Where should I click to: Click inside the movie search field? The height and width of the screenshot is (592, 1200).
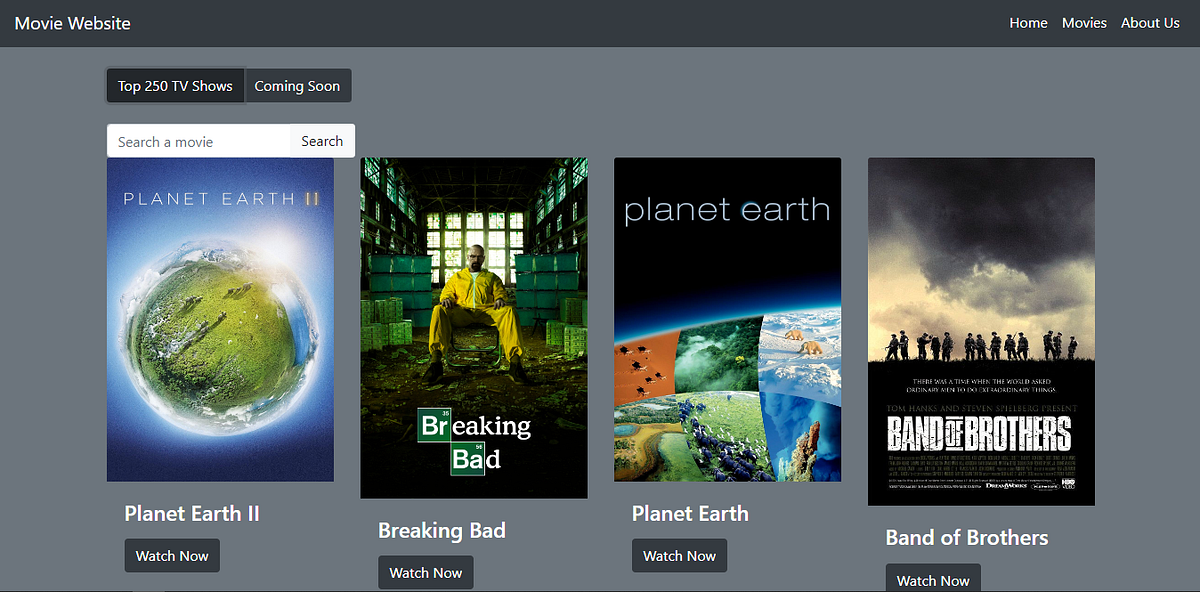point(195,141)
